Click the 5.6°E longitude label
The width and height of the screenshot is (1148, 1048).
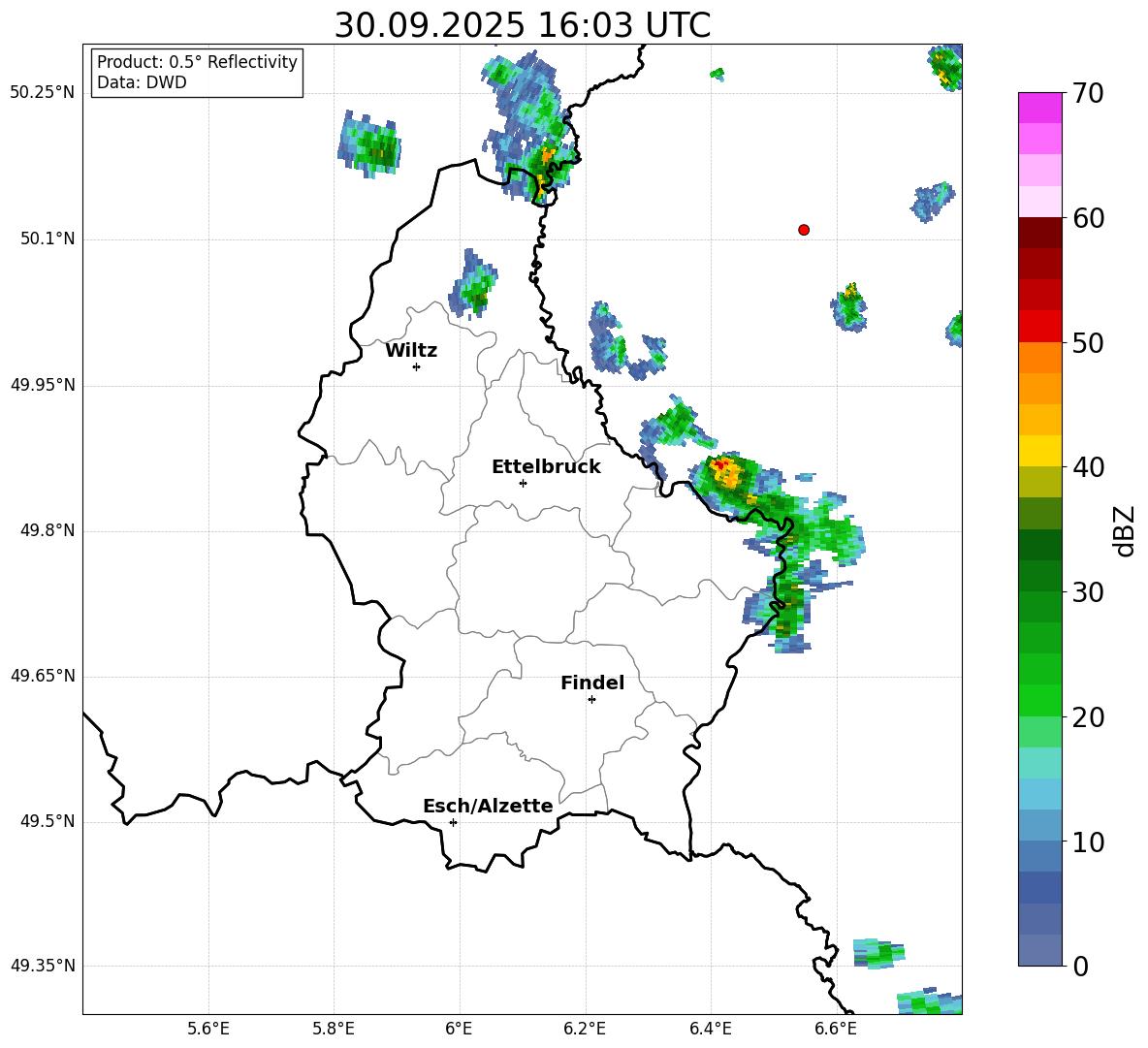point(208,1029)
